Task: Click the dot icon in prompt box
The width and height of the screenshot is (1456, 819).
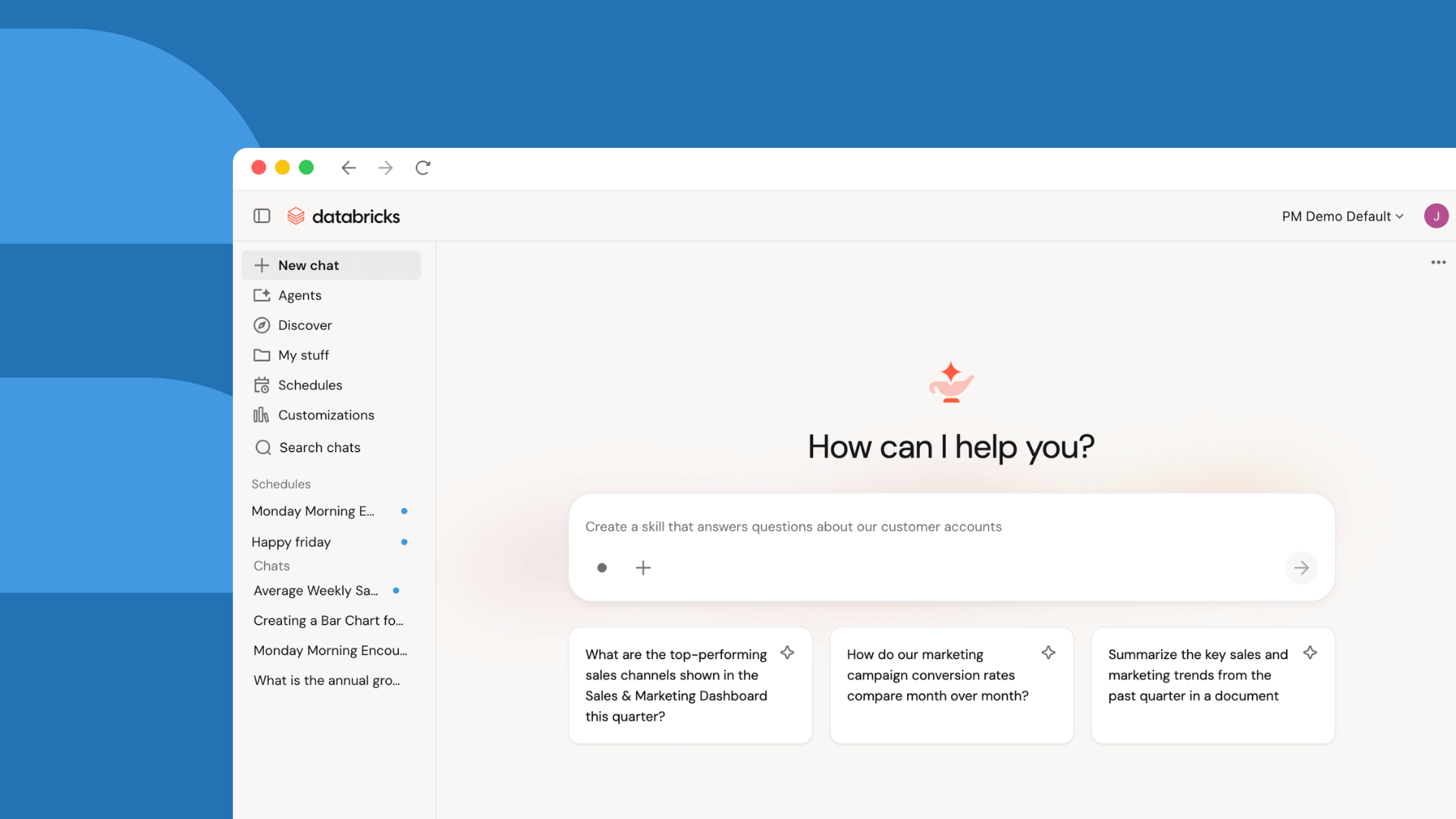Action: [602, 568]
